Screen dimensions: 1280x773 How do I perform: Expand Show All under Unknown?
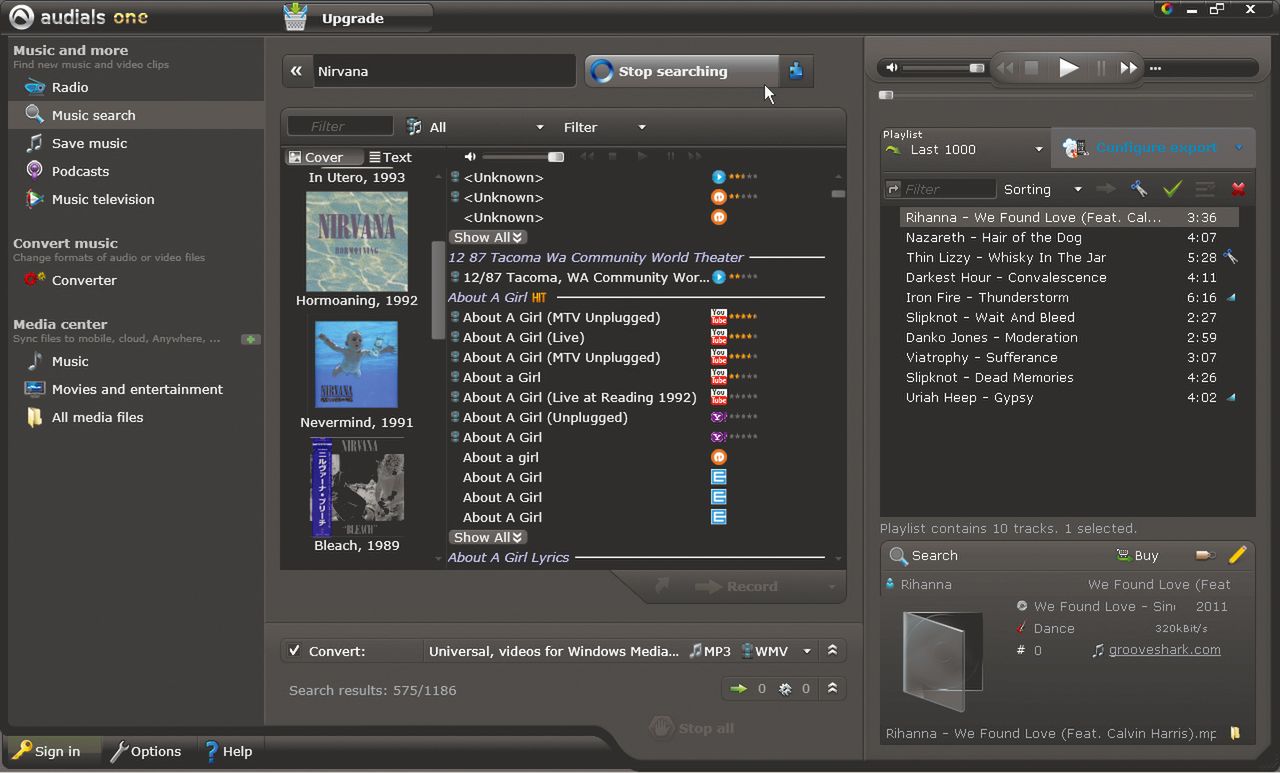point(487,237)
